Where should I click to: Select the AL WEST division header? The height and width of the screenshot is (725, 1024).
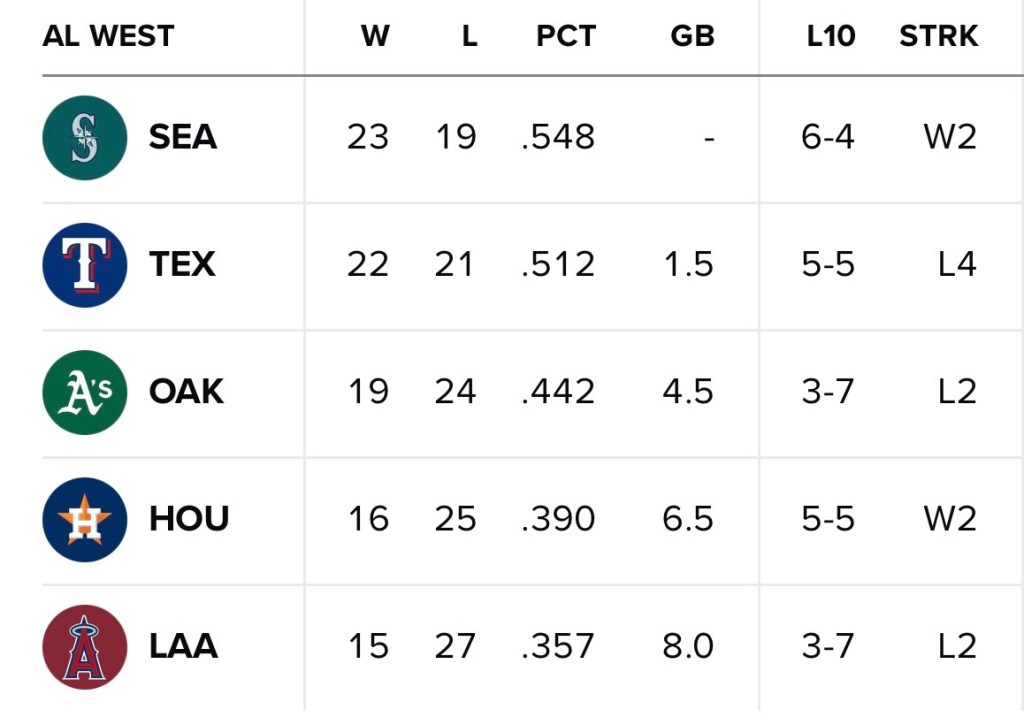(108, 37)
